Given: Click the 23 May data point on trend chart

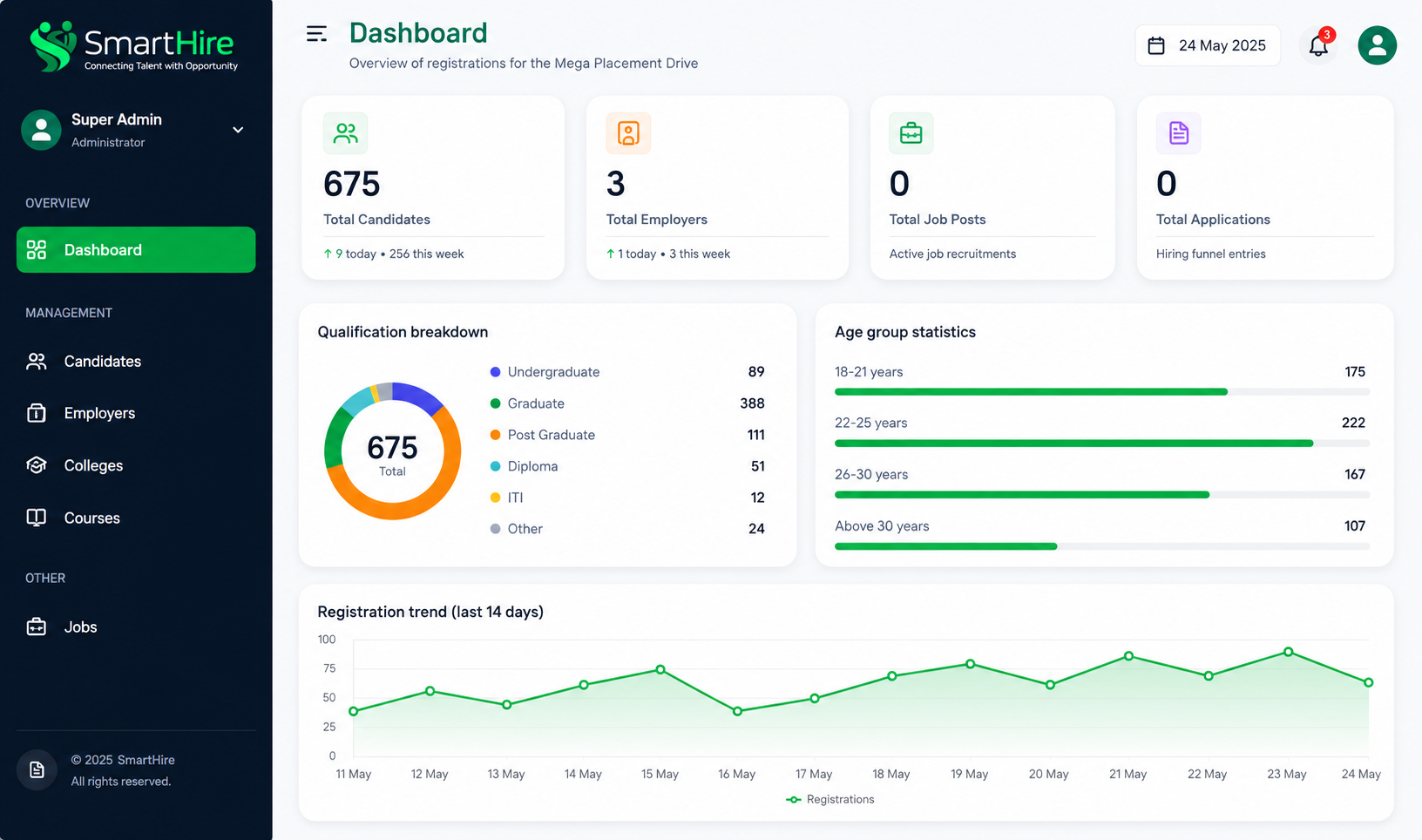Looking at the screenshot, I should (x=1288, y=652).
